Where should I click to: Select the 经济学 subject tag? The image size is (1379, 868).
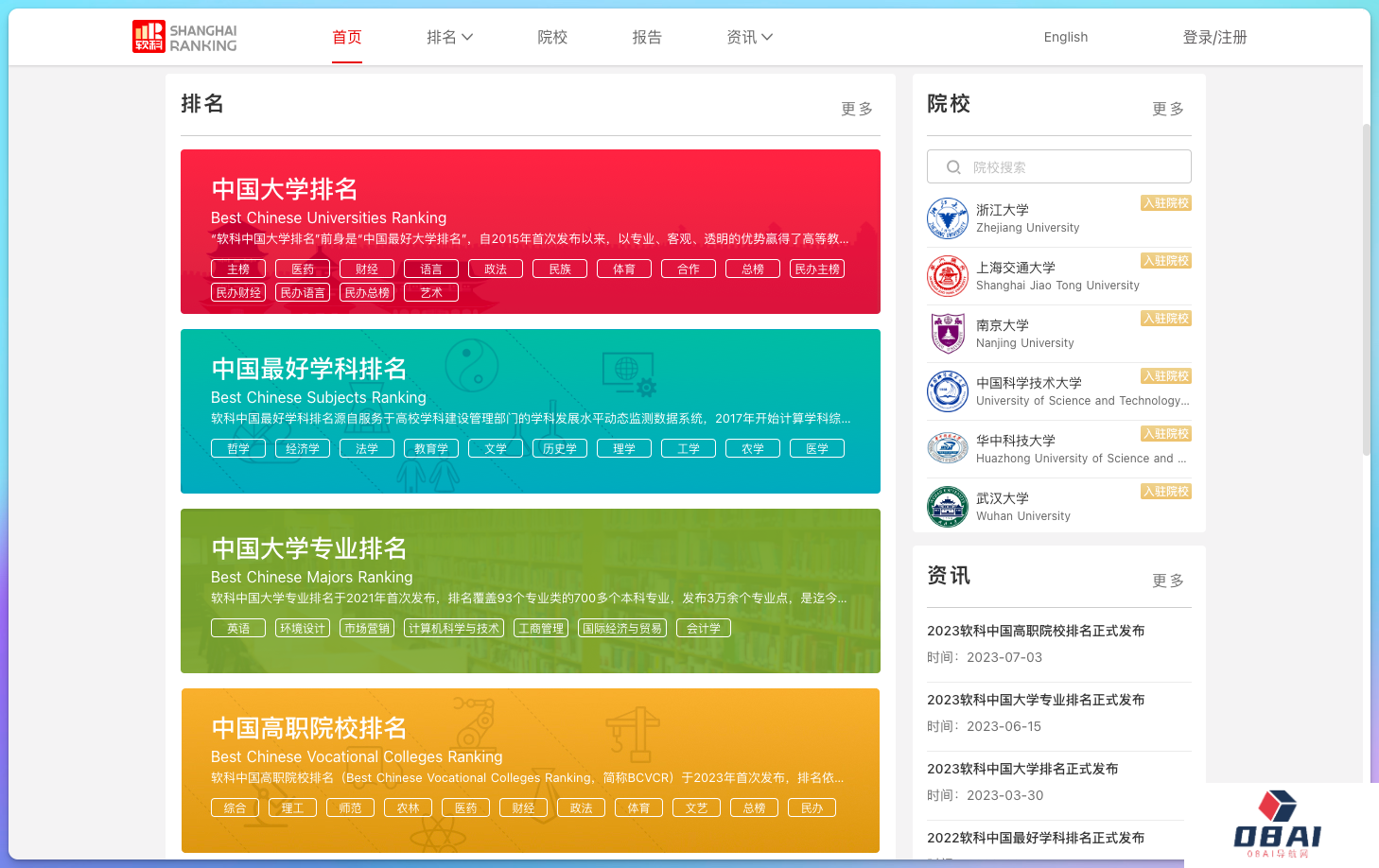pos(303,448)
